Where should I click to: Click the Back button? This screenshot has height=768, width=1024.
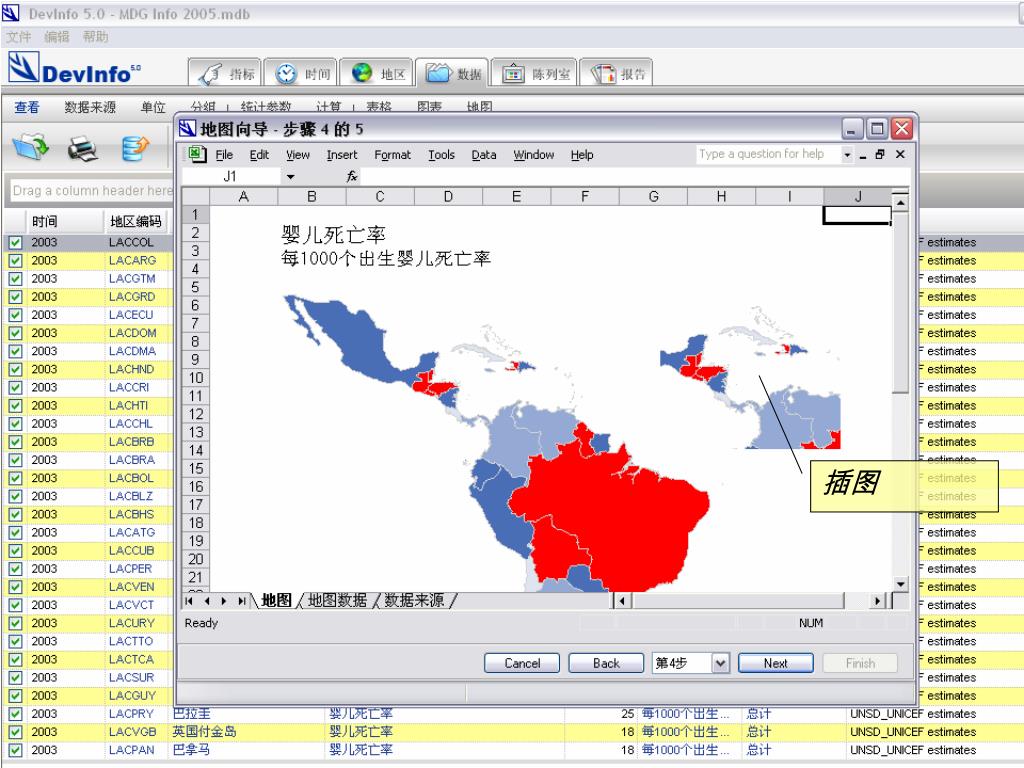606,664
